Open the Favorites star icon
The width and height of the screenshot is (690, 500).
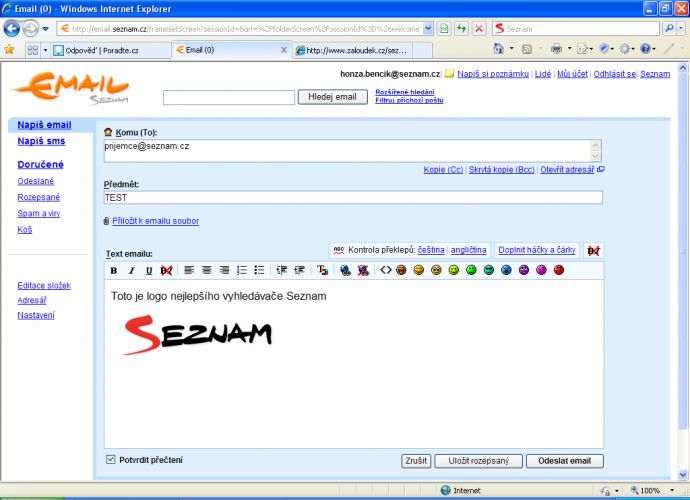point(9,49)
